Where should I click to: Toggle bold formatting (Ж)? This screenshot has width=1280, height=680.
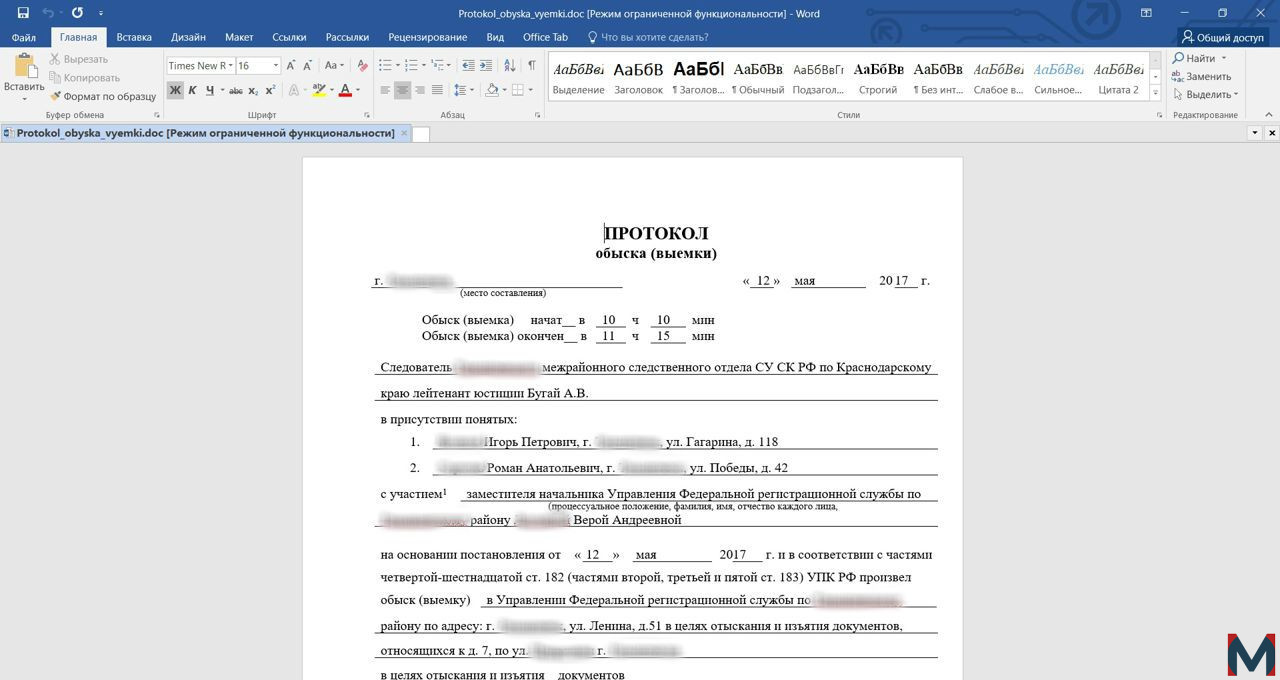[175, 90]
